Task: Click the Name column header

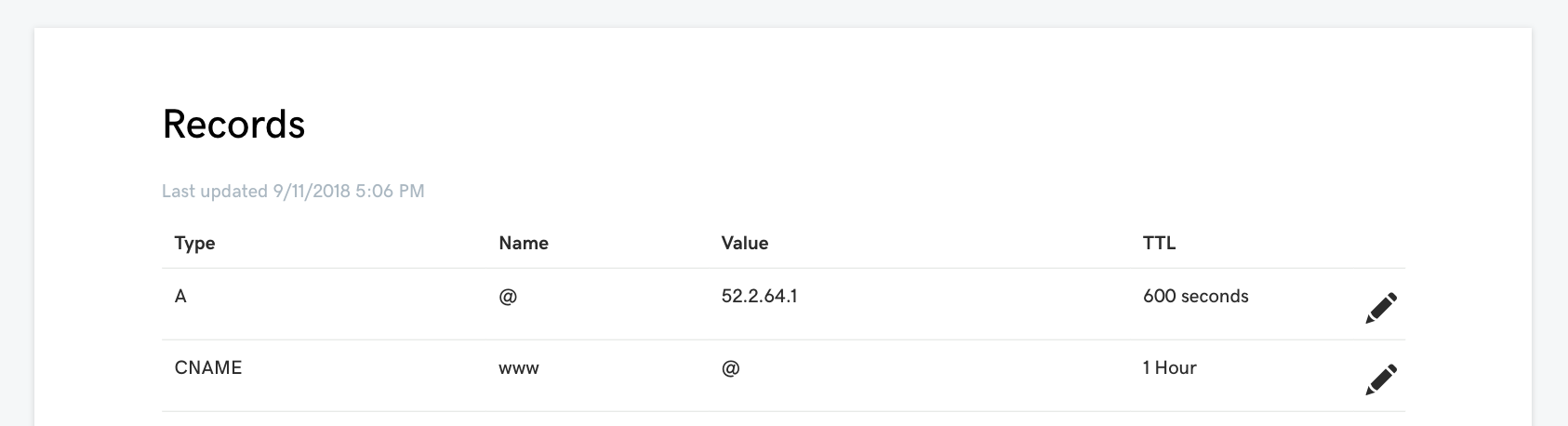Action: point(524,244)
